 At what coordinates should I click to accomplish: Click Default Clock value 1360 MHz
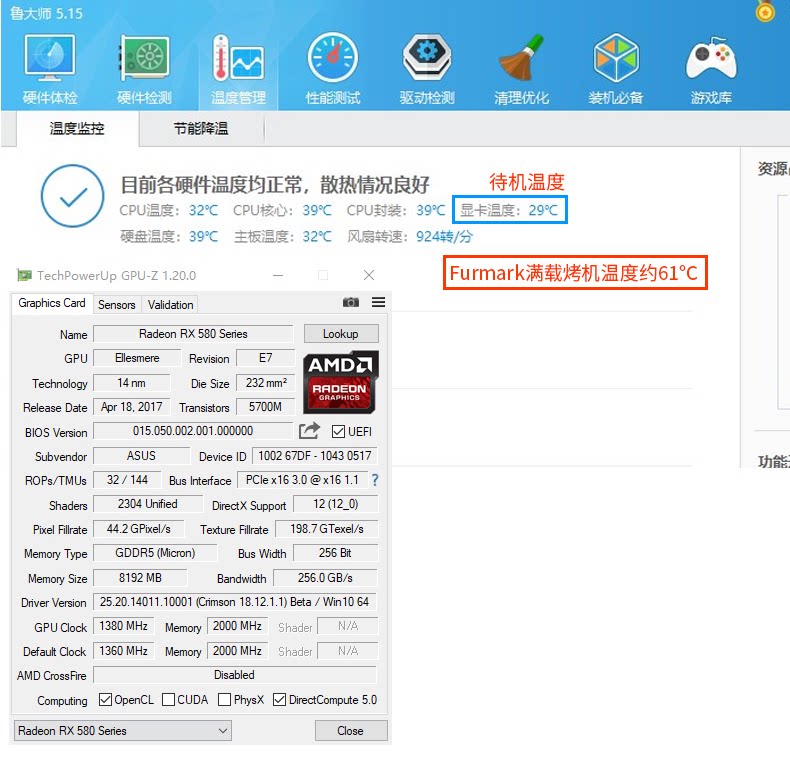(123, 651)
